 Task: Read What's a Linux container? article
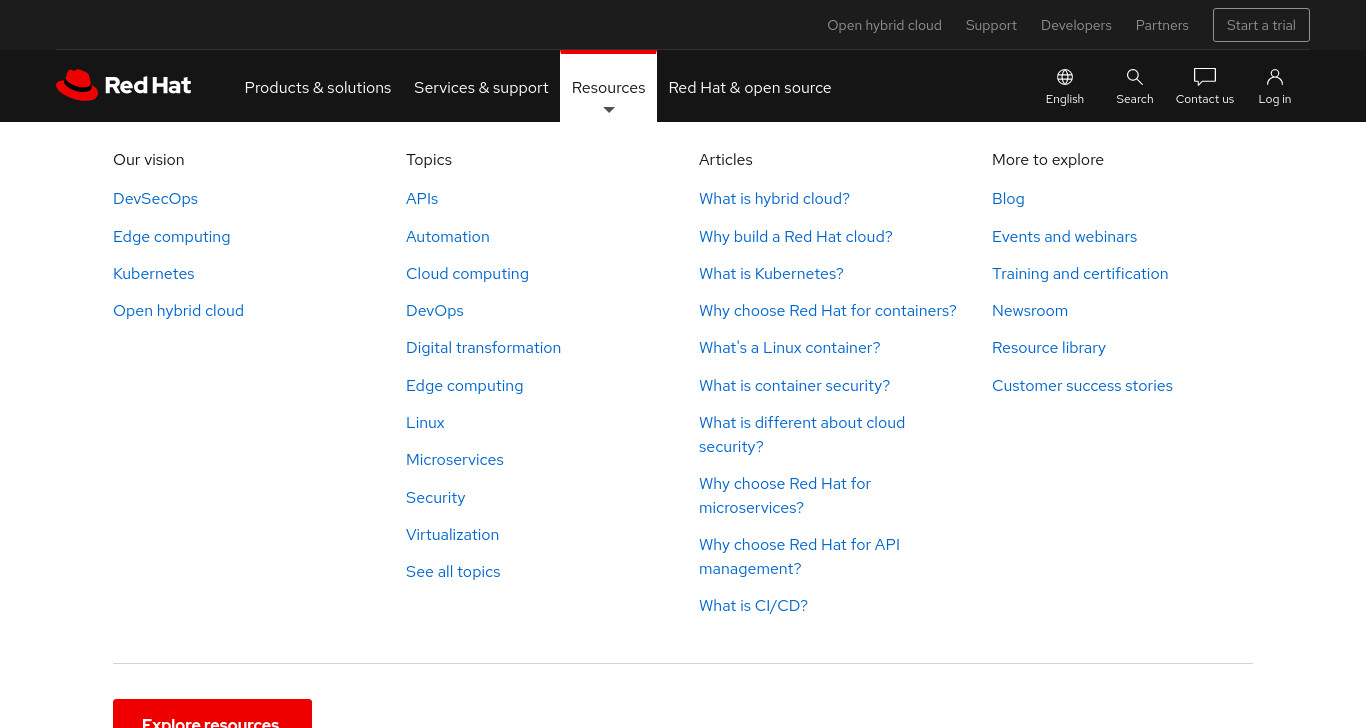point(789,348)
